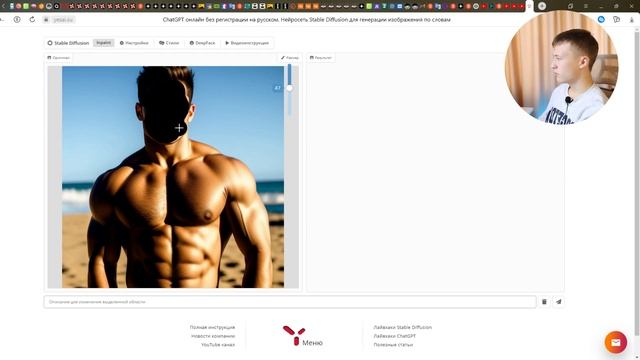Open Лайфхаки Stable Diffusion link
640x360 pixels.
402,327
